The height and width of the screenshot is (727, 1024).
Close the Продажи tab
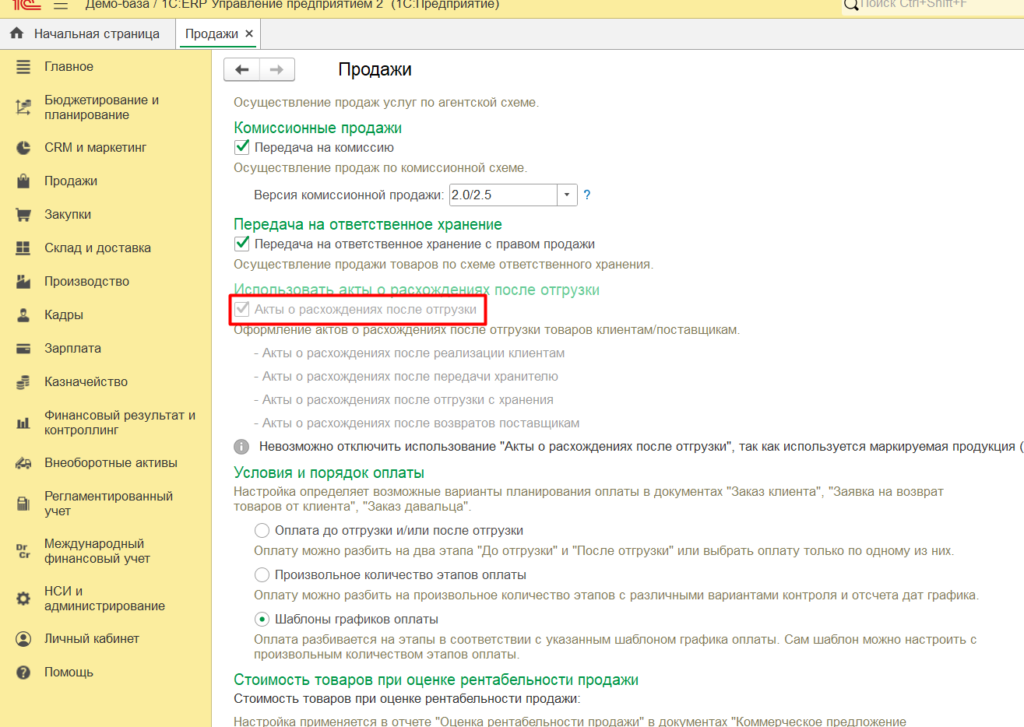249,34
